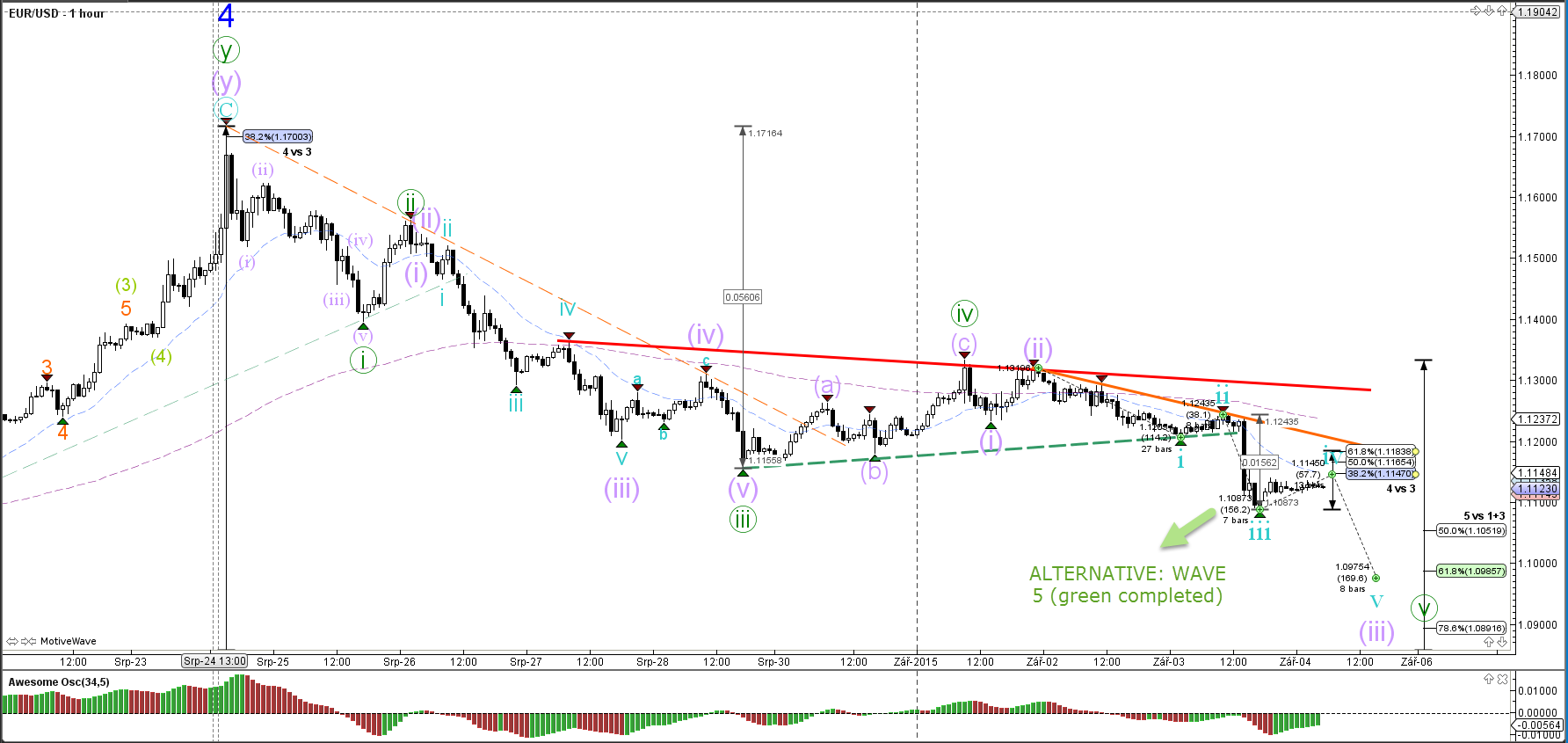
Task: Click the Srp-24 13:00 cursor time label
Action: pyautogui.click(x=214, y=661)
